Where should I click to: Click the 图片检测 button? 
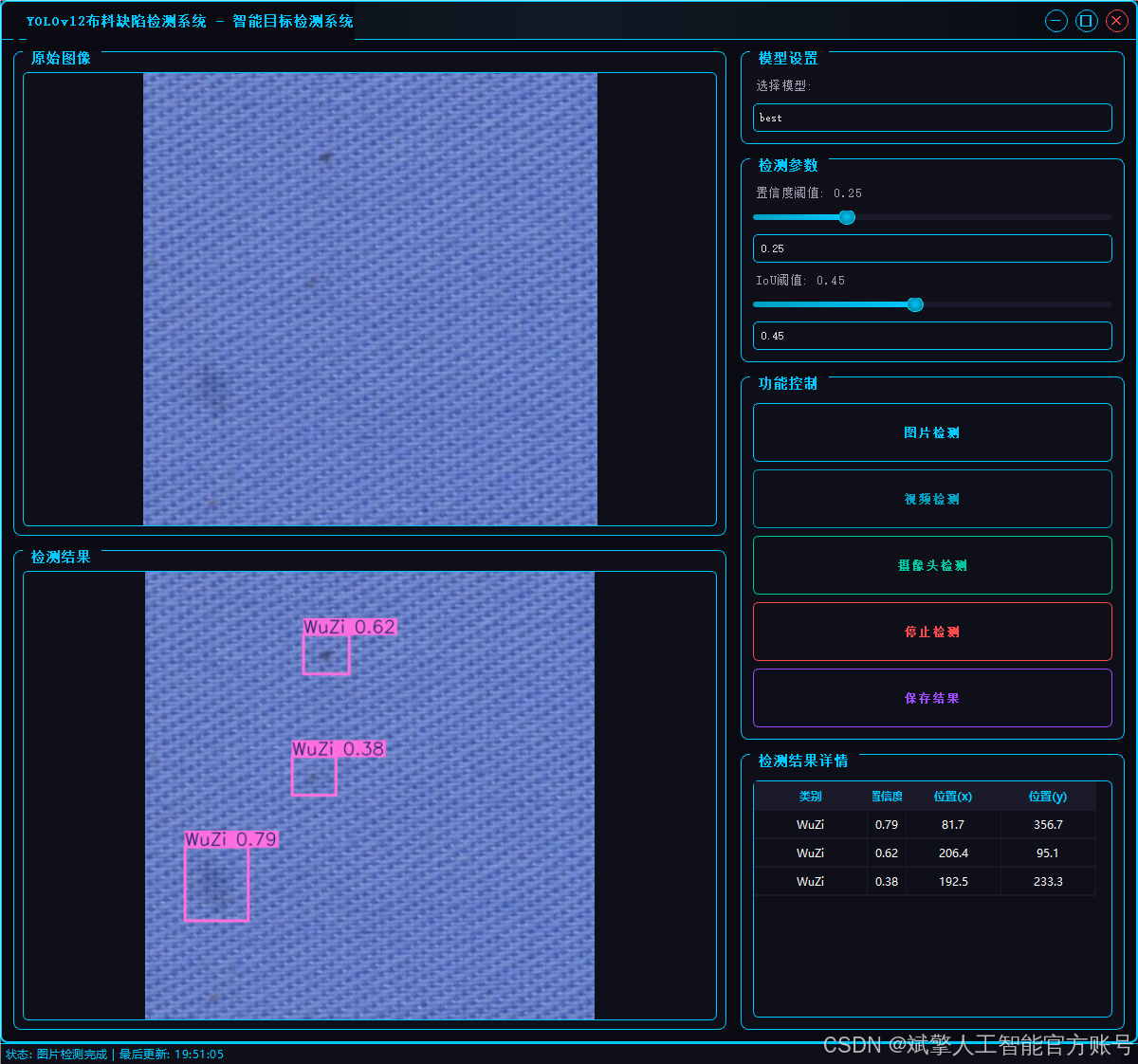(x=932, y=432)
